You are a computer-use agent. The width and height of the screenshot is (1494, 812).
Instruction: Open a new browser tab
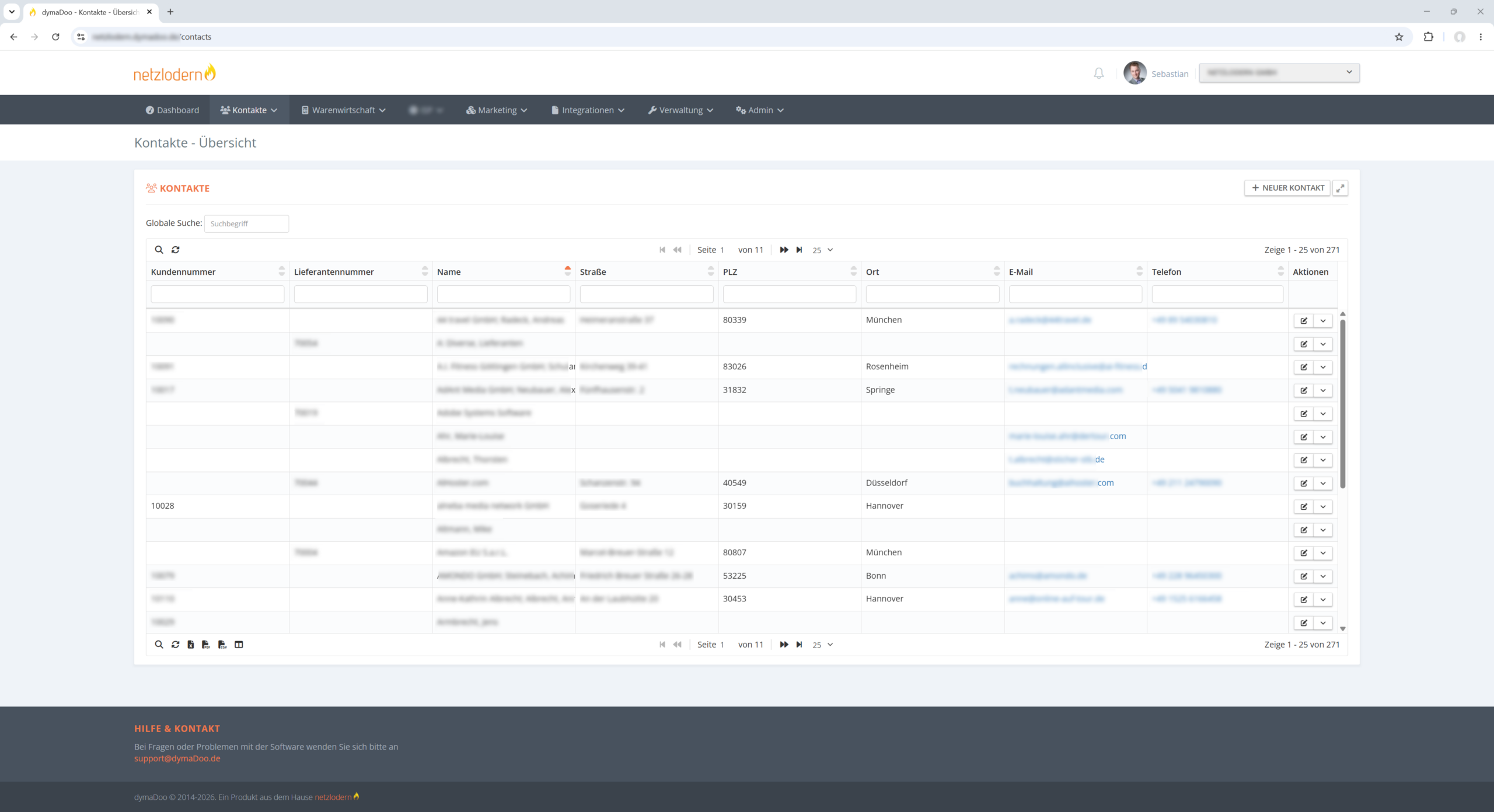(170, 12)
